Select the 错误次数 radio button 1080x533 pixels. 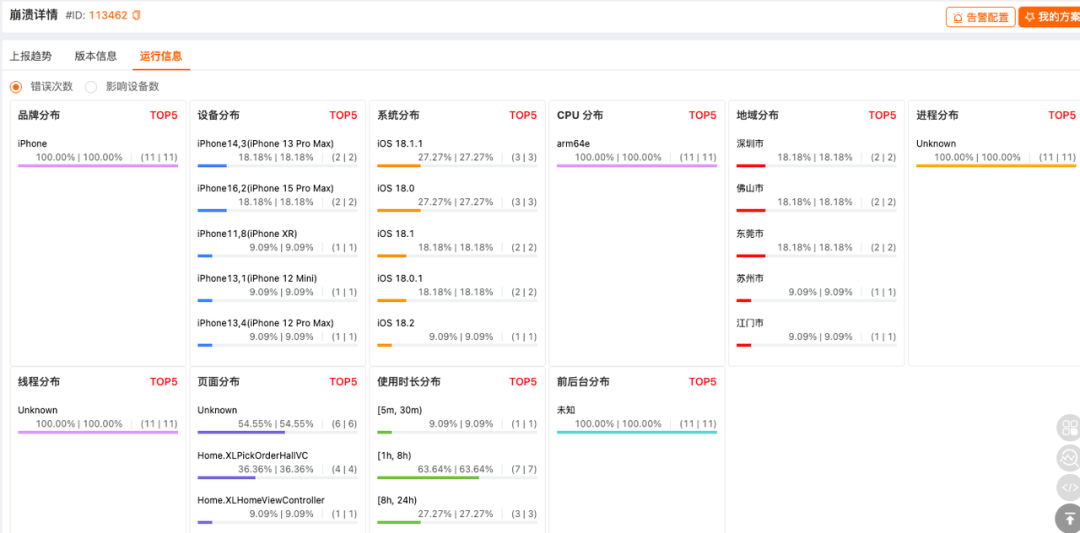click(x=15, y=87)
